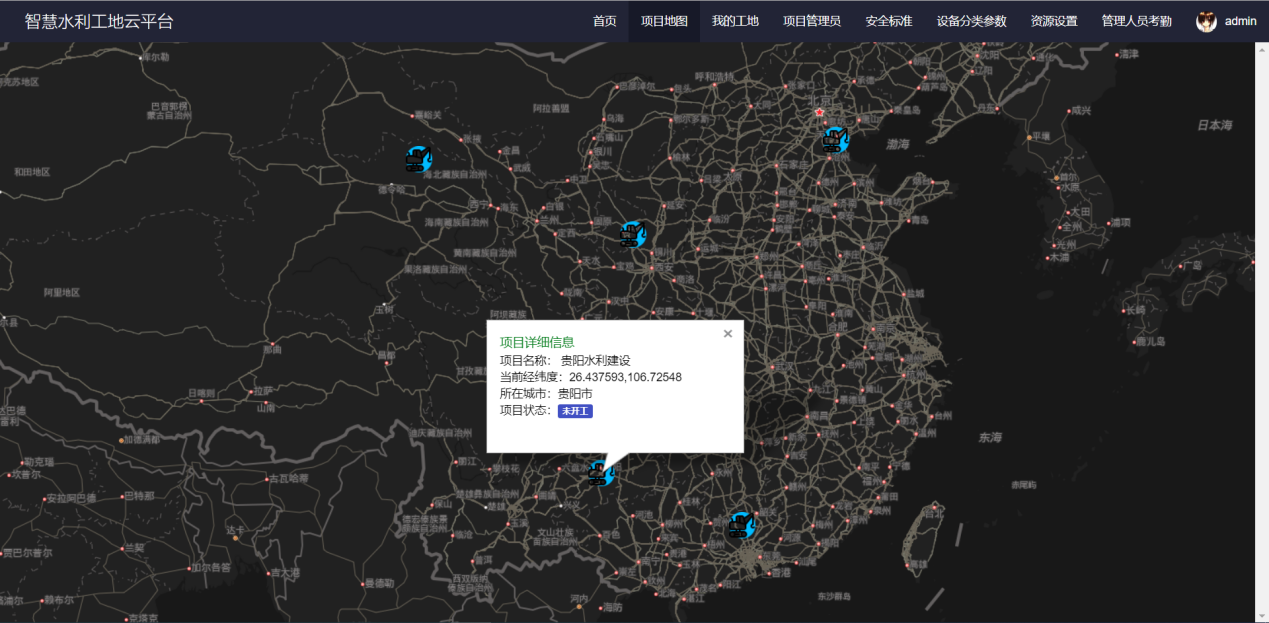Open the Guiyang excavator marker below popup
This screenshot has height=623, width=1269.
point(601,473)
